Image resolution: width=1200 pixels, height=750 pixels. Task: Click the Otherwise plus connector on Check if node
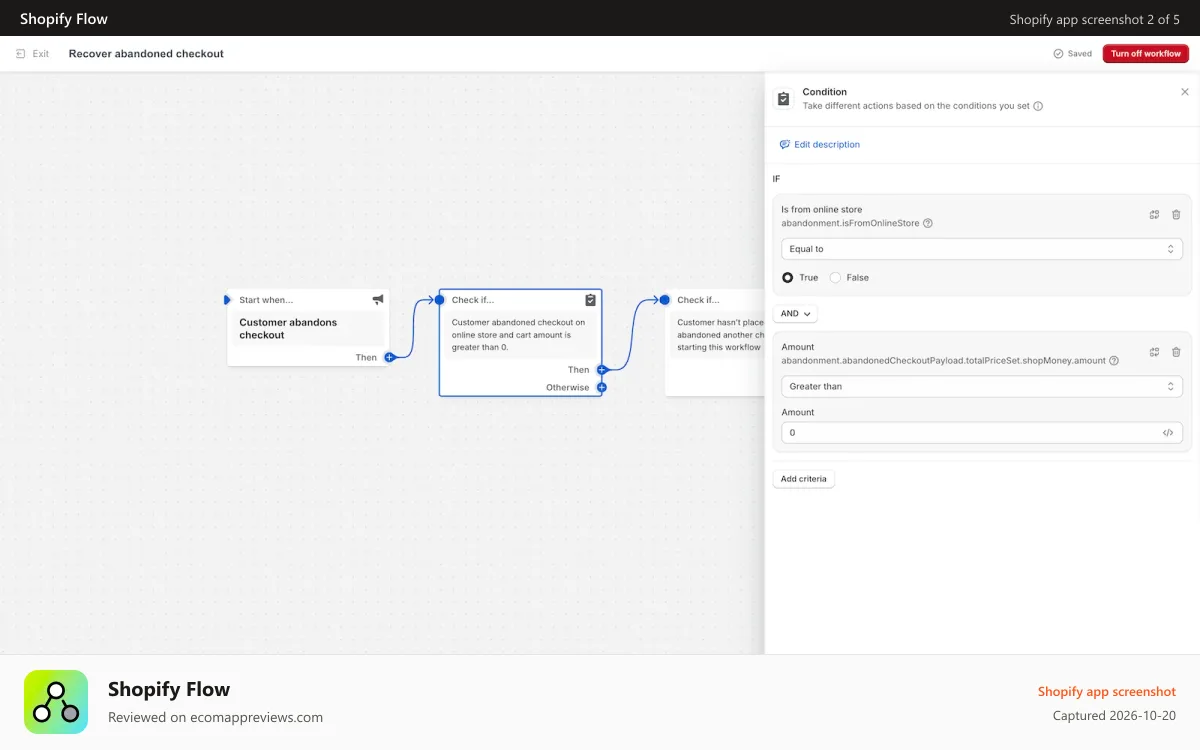pyautogui.click(x=602, y=388)
